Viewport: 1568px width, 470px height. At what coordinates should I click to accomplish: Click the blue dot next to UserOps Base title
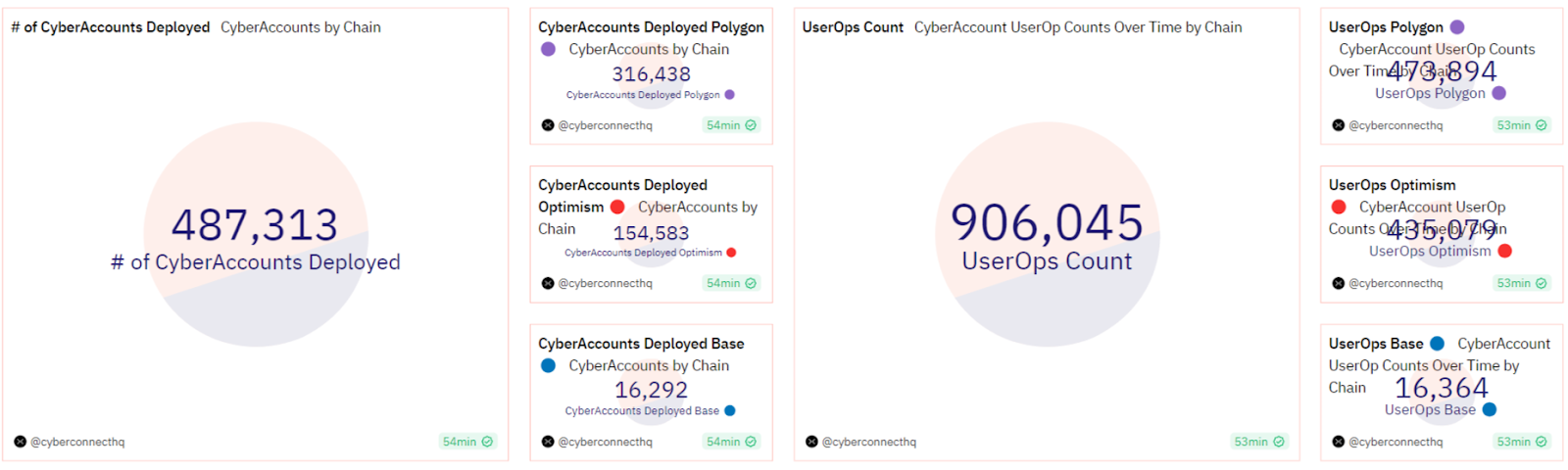click(1437, 344)
